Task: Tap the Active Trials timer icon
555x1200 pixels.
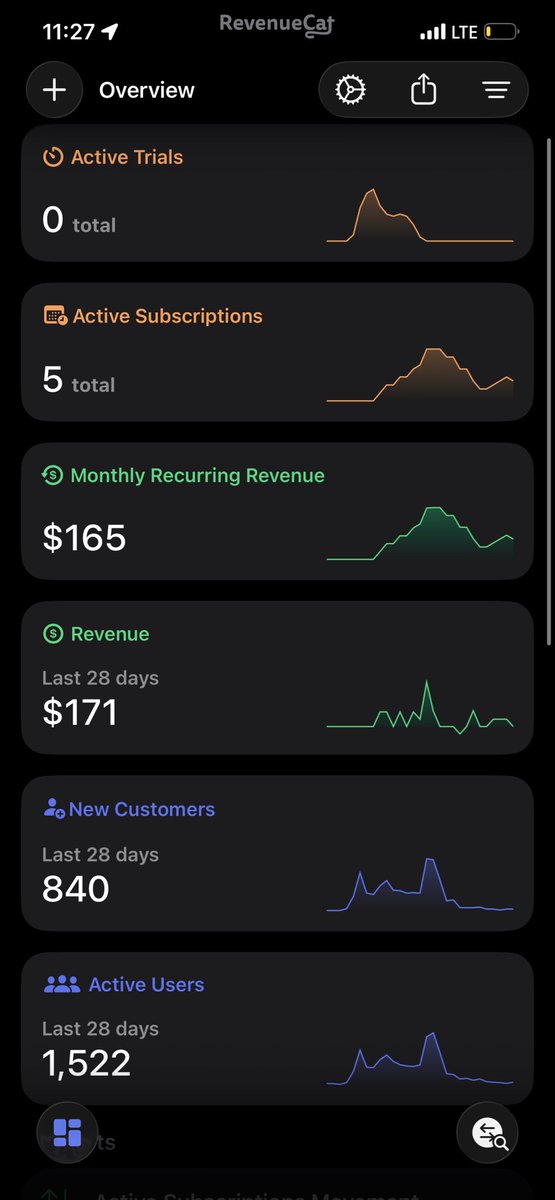Action: pyautogui.click(x=53, y=157)
